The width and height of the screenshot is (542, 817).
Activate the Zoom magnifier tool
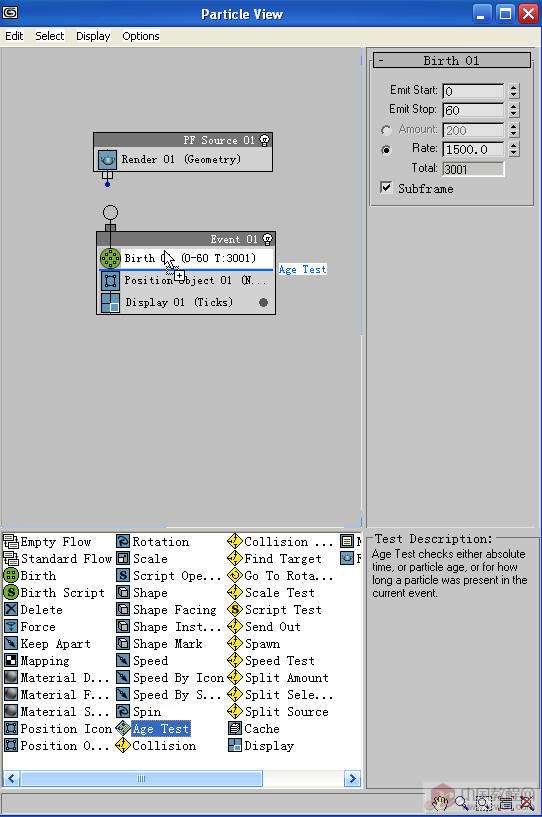coord(462,803)
